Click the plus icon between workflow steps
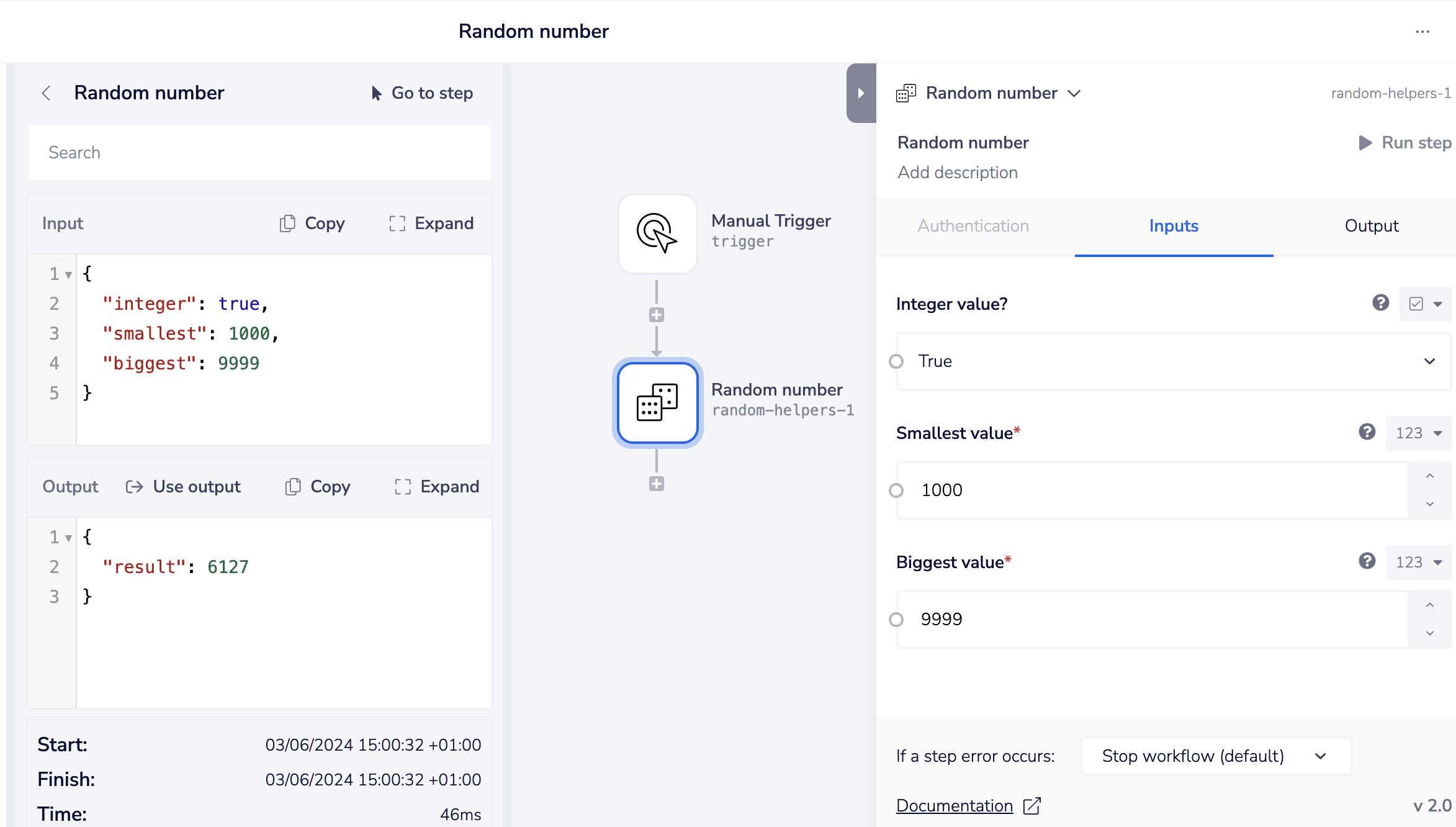This screenshot has width=1456, height=827. tap(657, 315)
